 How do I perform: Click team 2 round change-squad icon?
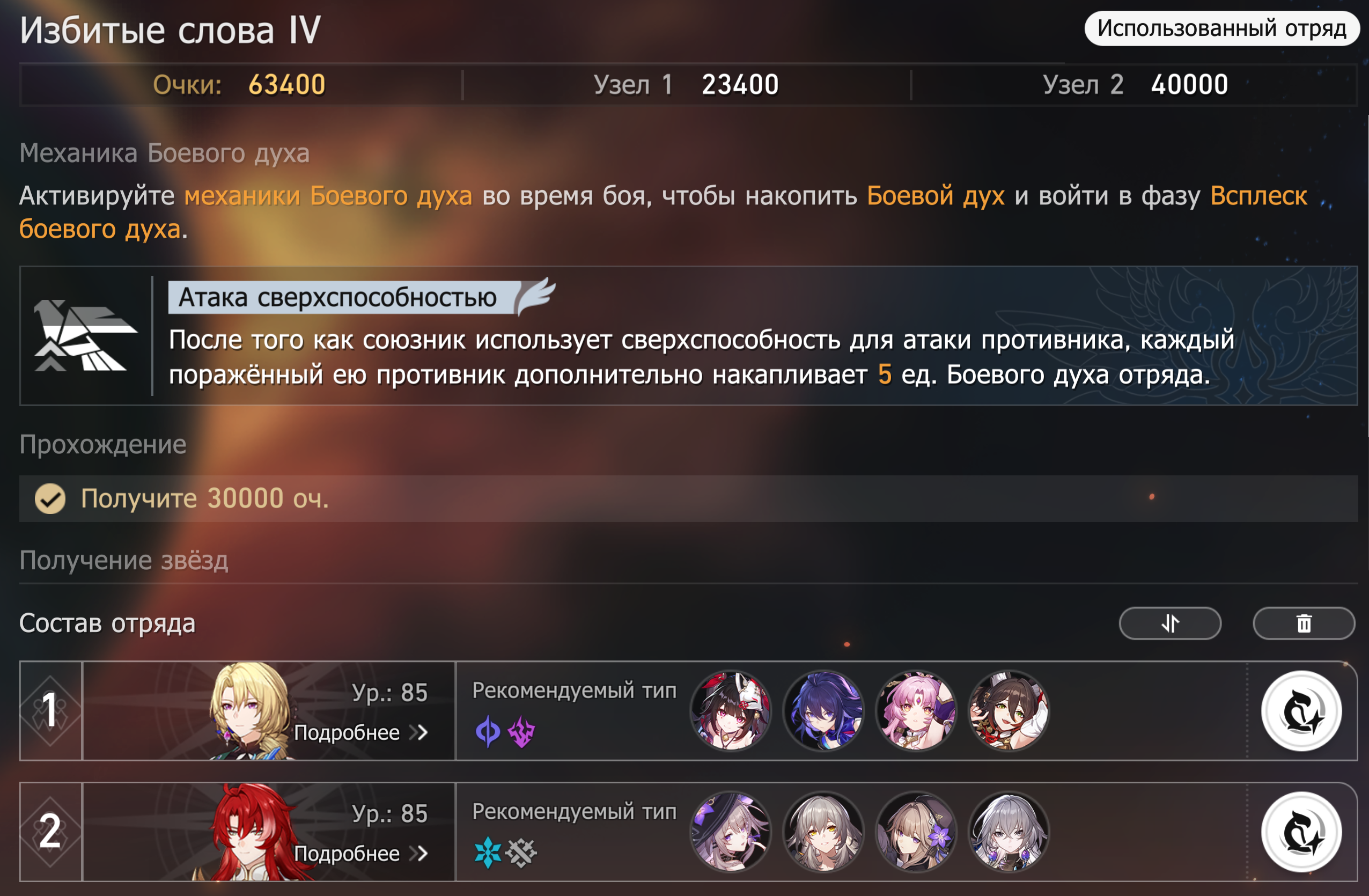pyautogui.click(x=1302, y=832)
